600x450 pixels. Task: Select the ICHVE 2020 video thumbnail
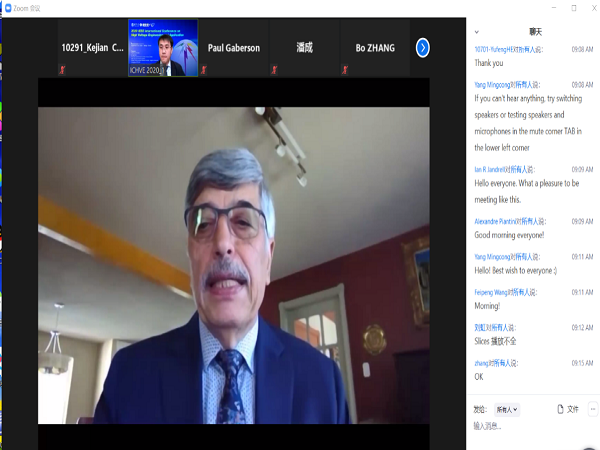162,47
